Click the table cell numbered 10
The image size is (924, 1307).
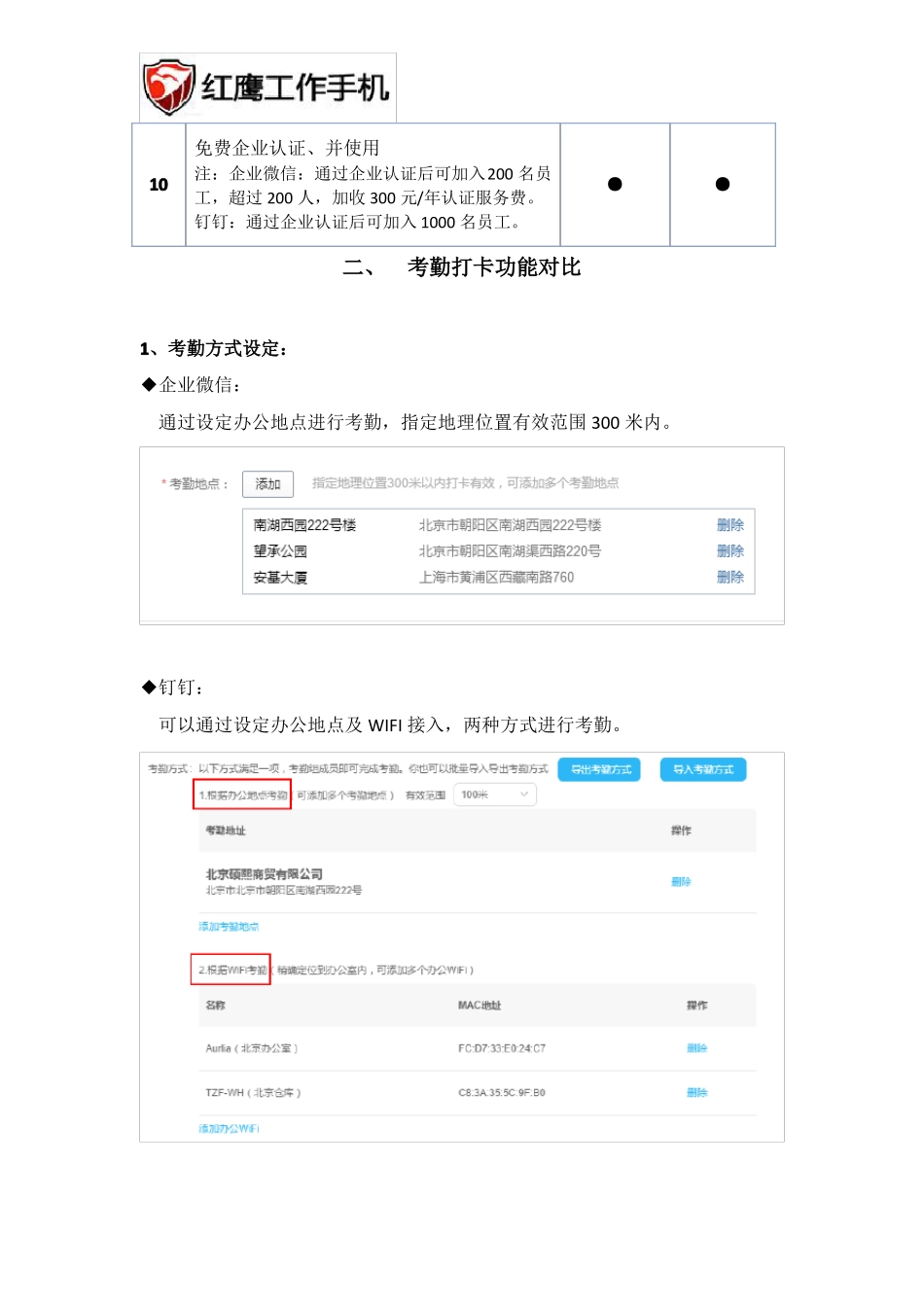[159, 185]
